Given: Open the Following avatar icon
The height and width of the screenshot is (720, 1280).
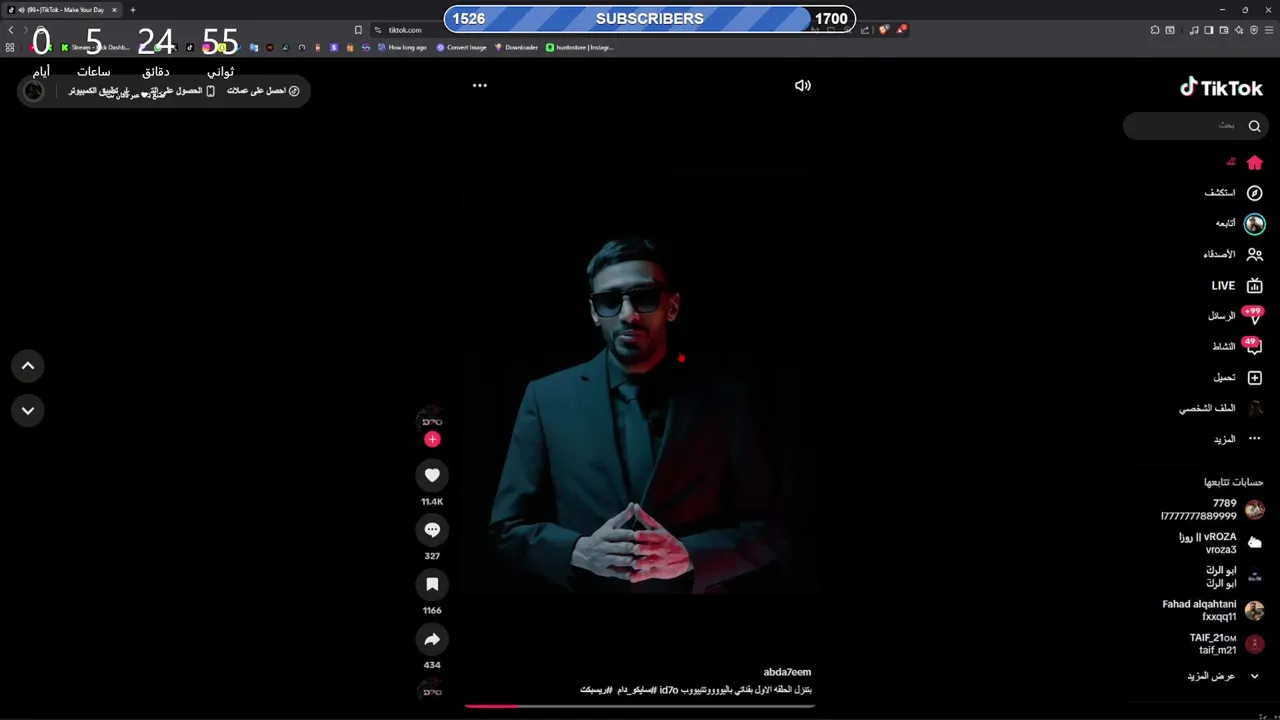Looking at the screenshot, I should 1254,224.
